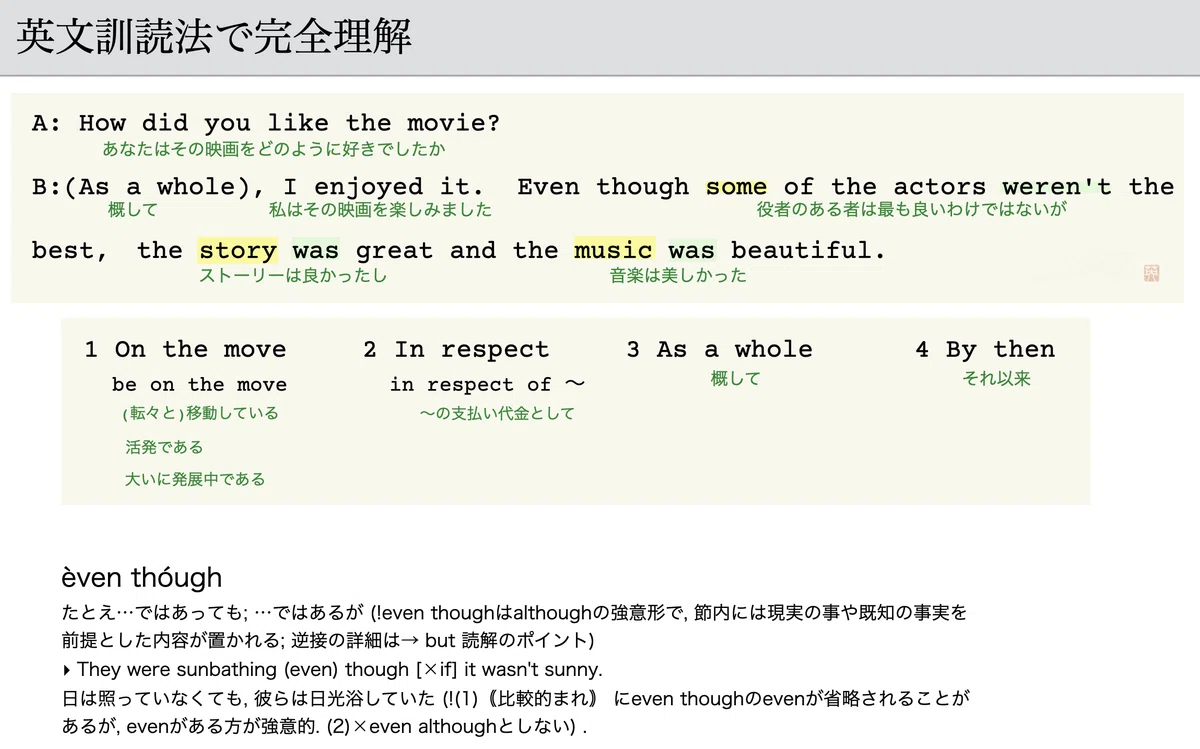The image size is (1200, 749).
Task: Click speaker A's line 'How did you like the movie?'
Action: click(x=289, y=123)
